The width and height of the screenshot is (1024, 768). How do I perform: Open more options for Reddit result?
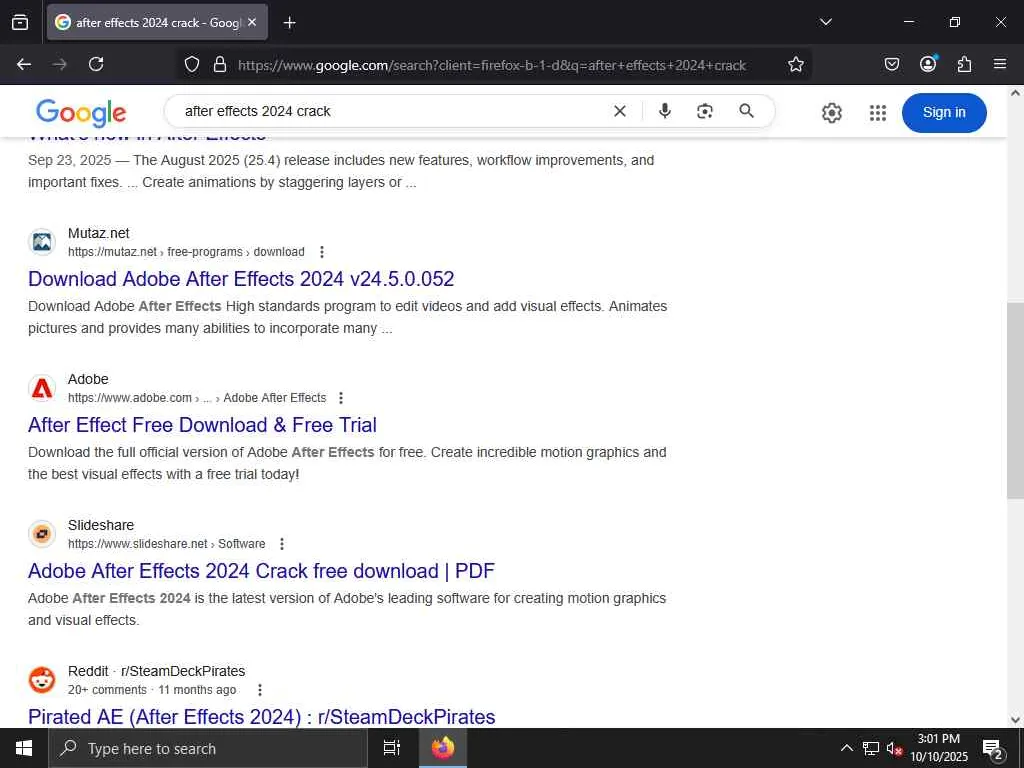click(x=260, y=690)
